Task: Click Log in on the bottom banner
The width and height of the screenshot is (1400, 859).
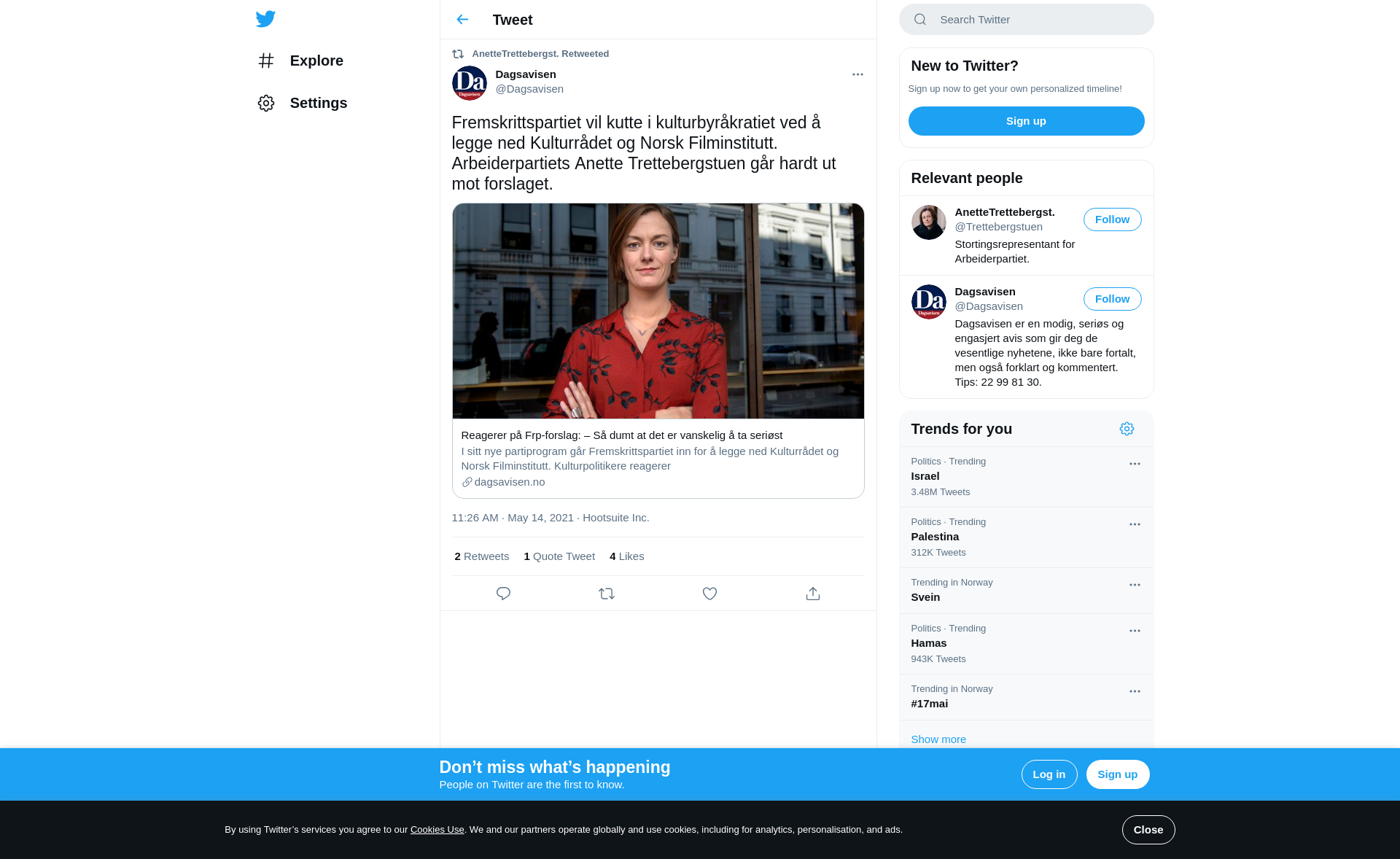Action: (x=1049, y=774)
